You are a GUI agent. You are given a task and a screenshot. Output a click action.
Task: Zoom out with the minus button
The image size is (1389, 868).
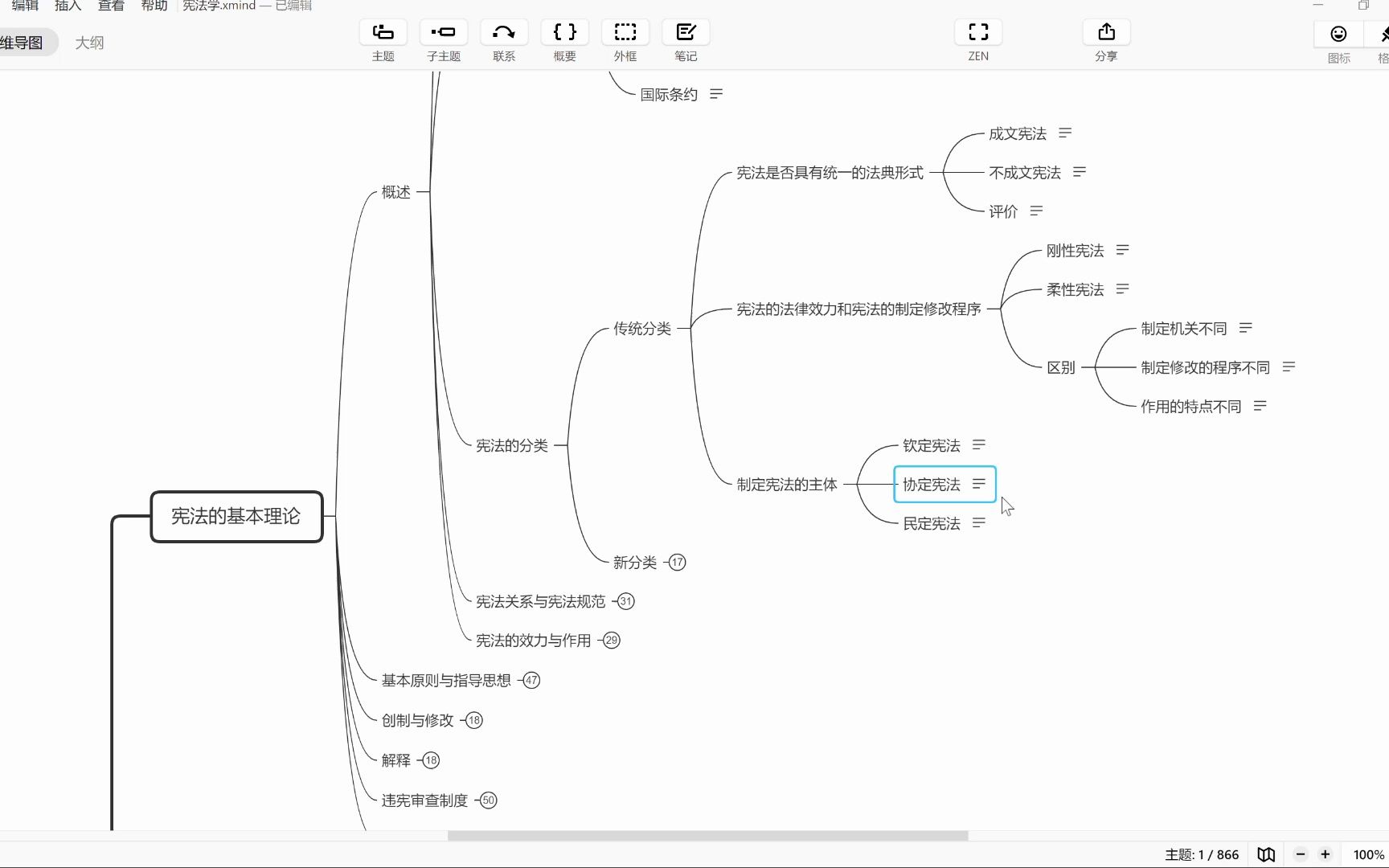[x=1301, y=854]
